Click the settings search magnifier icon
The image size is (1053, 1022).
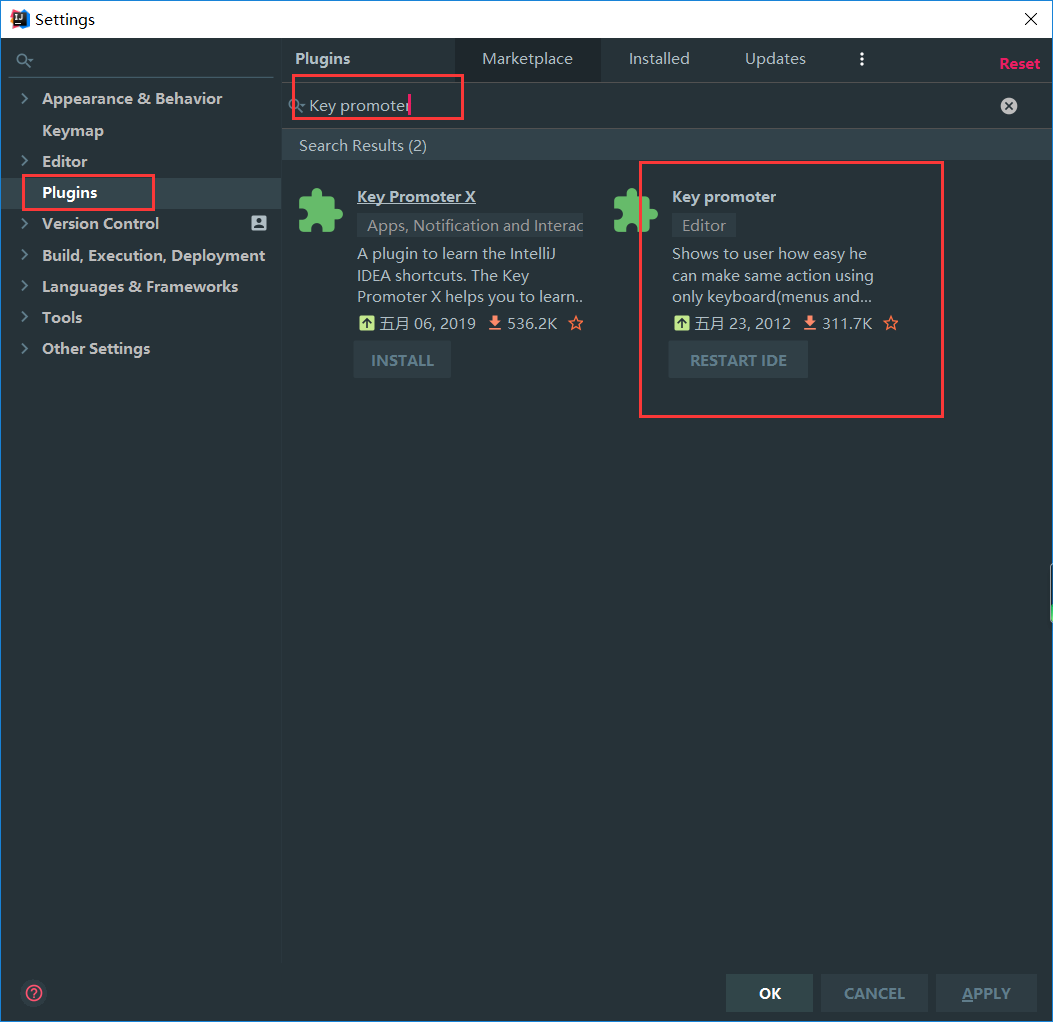click(24, 60)
